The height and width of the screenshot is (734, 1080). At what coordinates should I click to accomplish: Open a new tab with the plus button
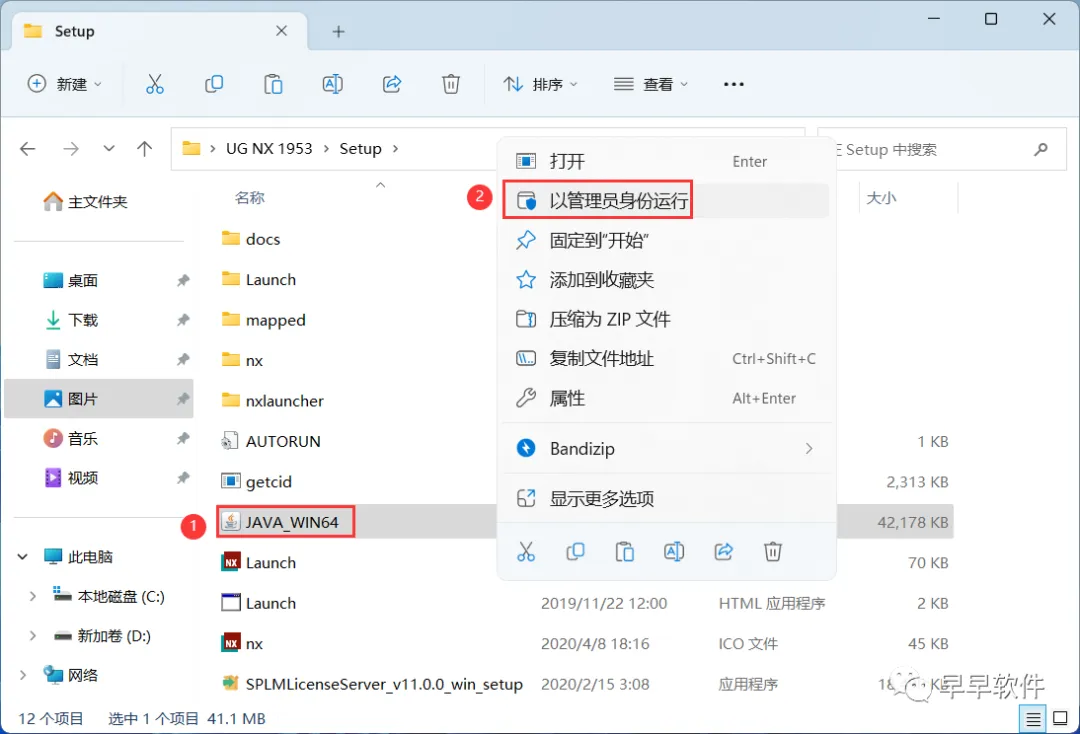point(338,31)
